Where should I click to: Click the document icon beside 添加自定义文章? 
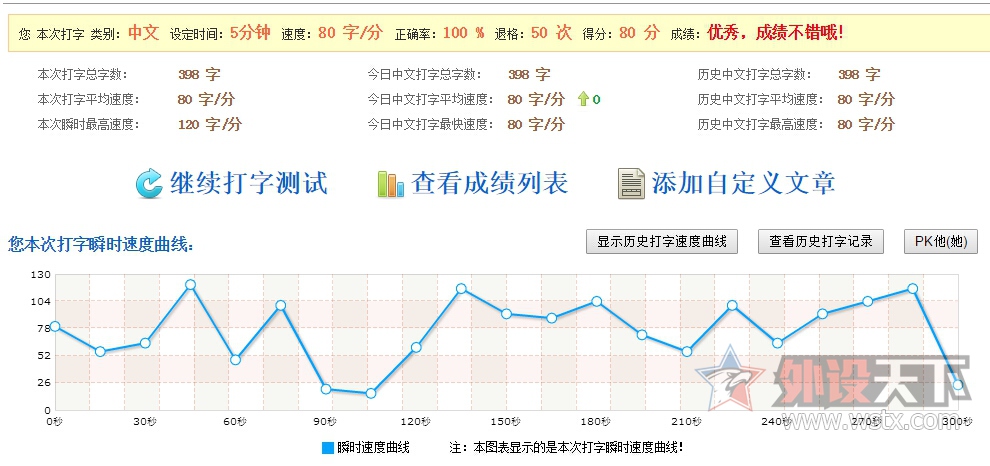pyautogui.click(x=631, y=184)
